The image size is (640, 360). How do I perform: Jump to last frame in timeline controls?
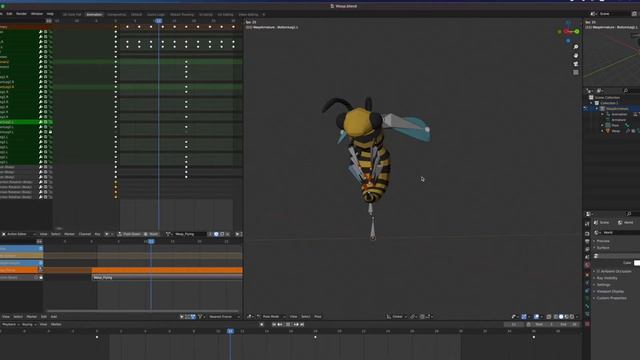(x=302, y=324)
